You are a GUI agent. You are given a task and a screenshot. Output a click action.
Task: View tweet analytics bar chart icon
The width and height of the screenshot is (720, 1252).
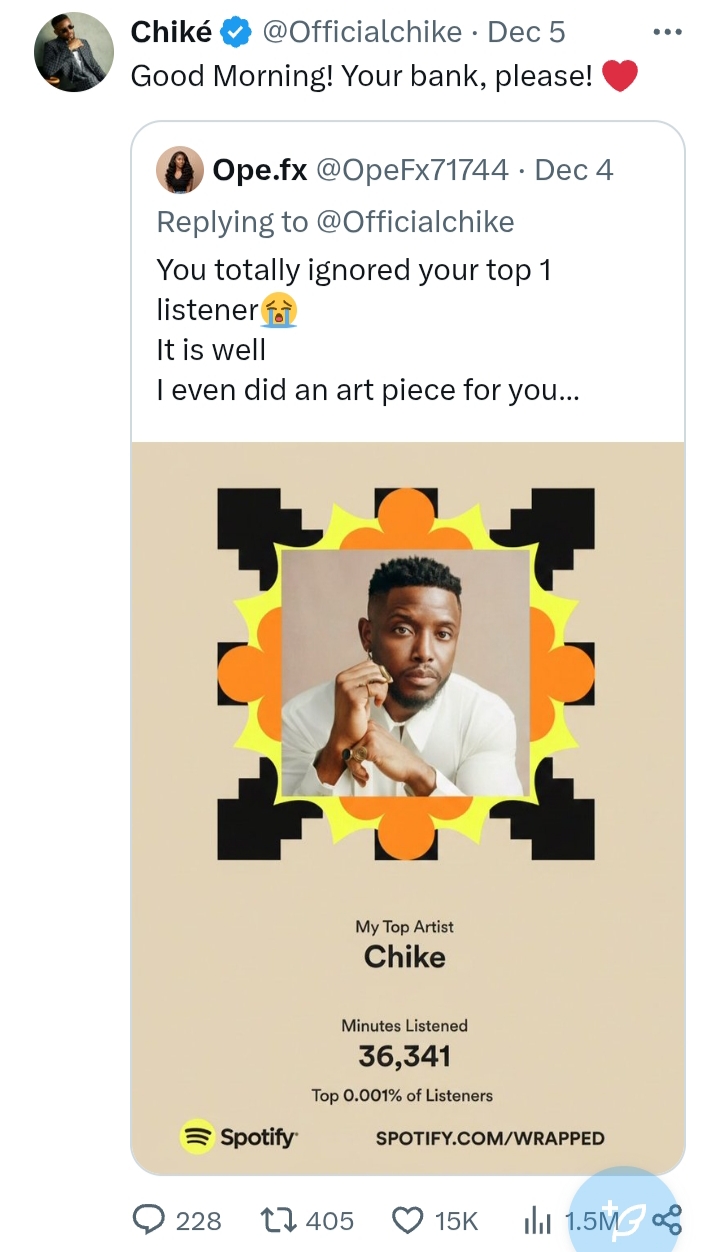538,1220
